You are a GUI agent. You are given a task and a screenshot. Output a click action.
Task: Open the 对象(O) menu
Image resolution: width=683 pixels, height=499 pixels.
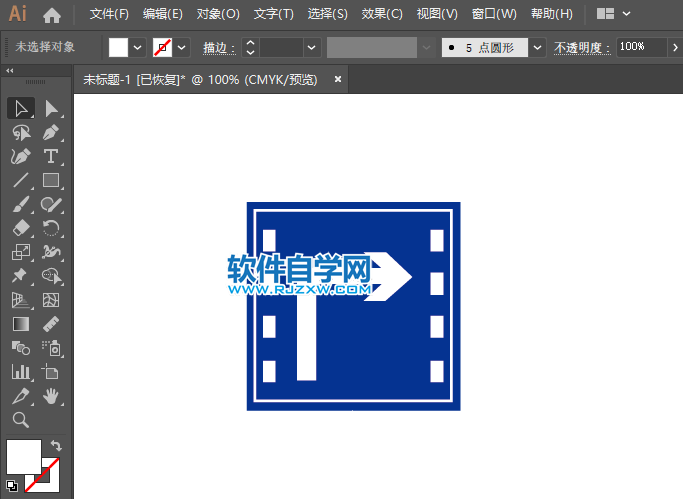(x=218, y=14)
